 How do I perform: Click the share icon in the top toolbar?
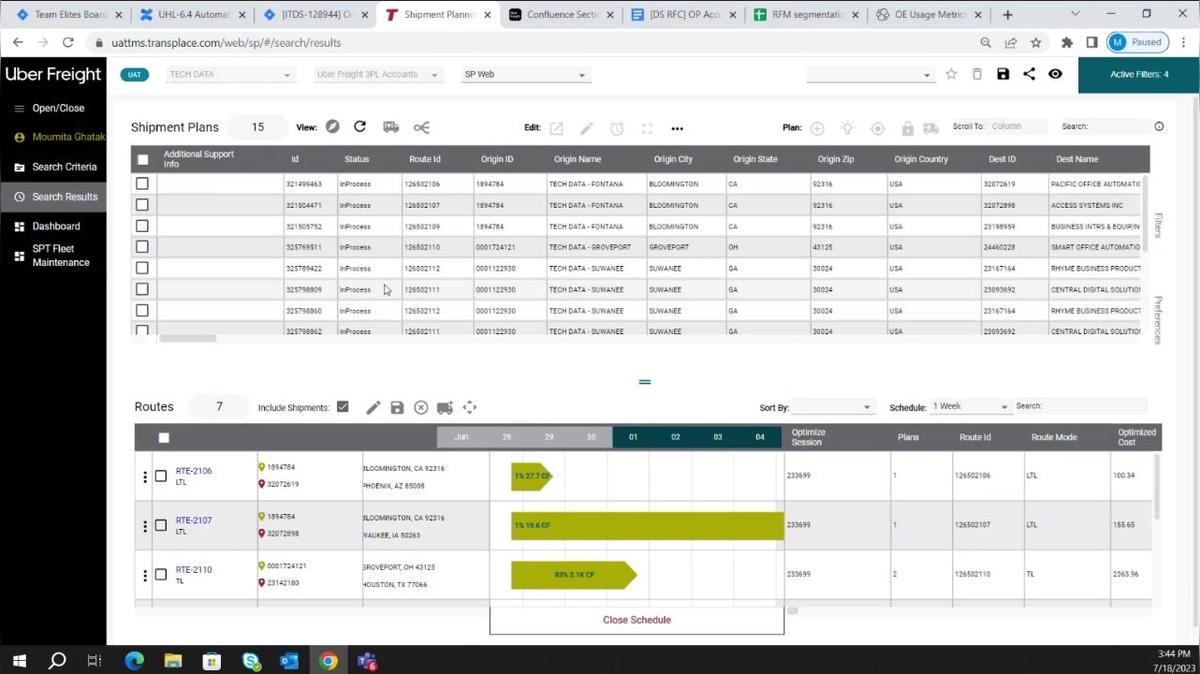pyautogui.click(x=1029, y=74)
